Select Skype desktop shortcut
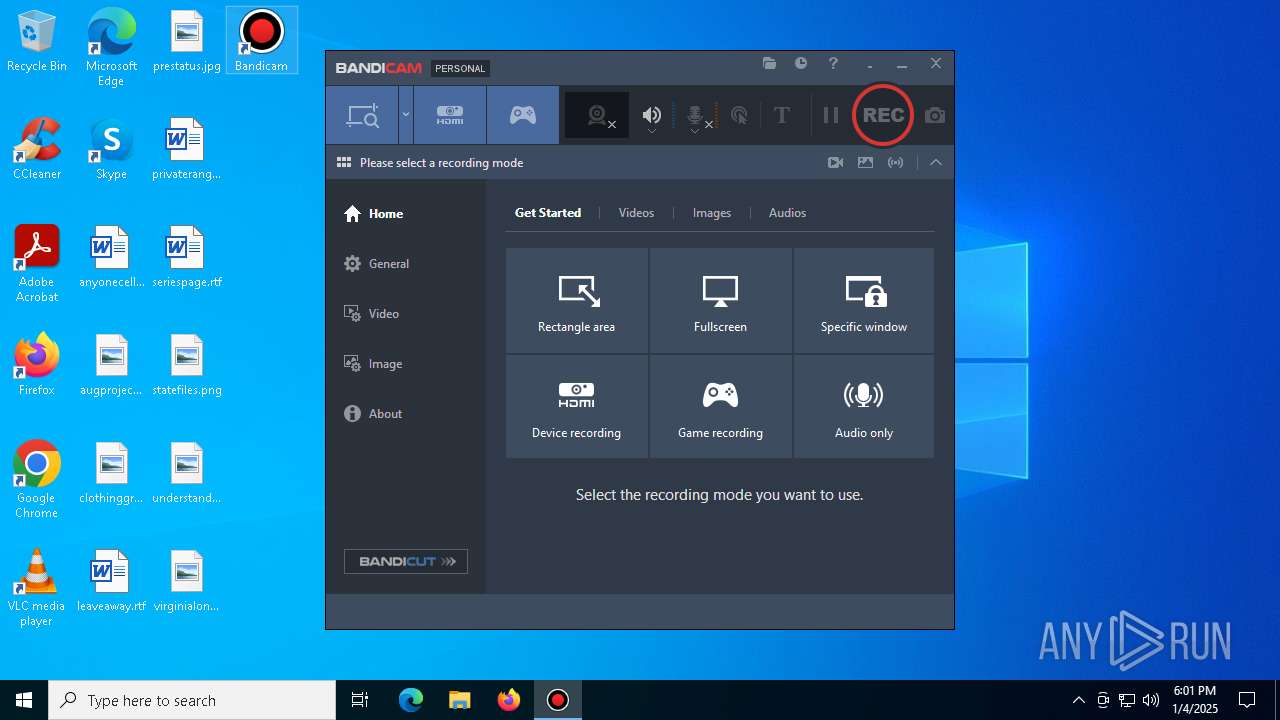The height and width of the screenshot is (720, 1280). [x=111, y=149]
